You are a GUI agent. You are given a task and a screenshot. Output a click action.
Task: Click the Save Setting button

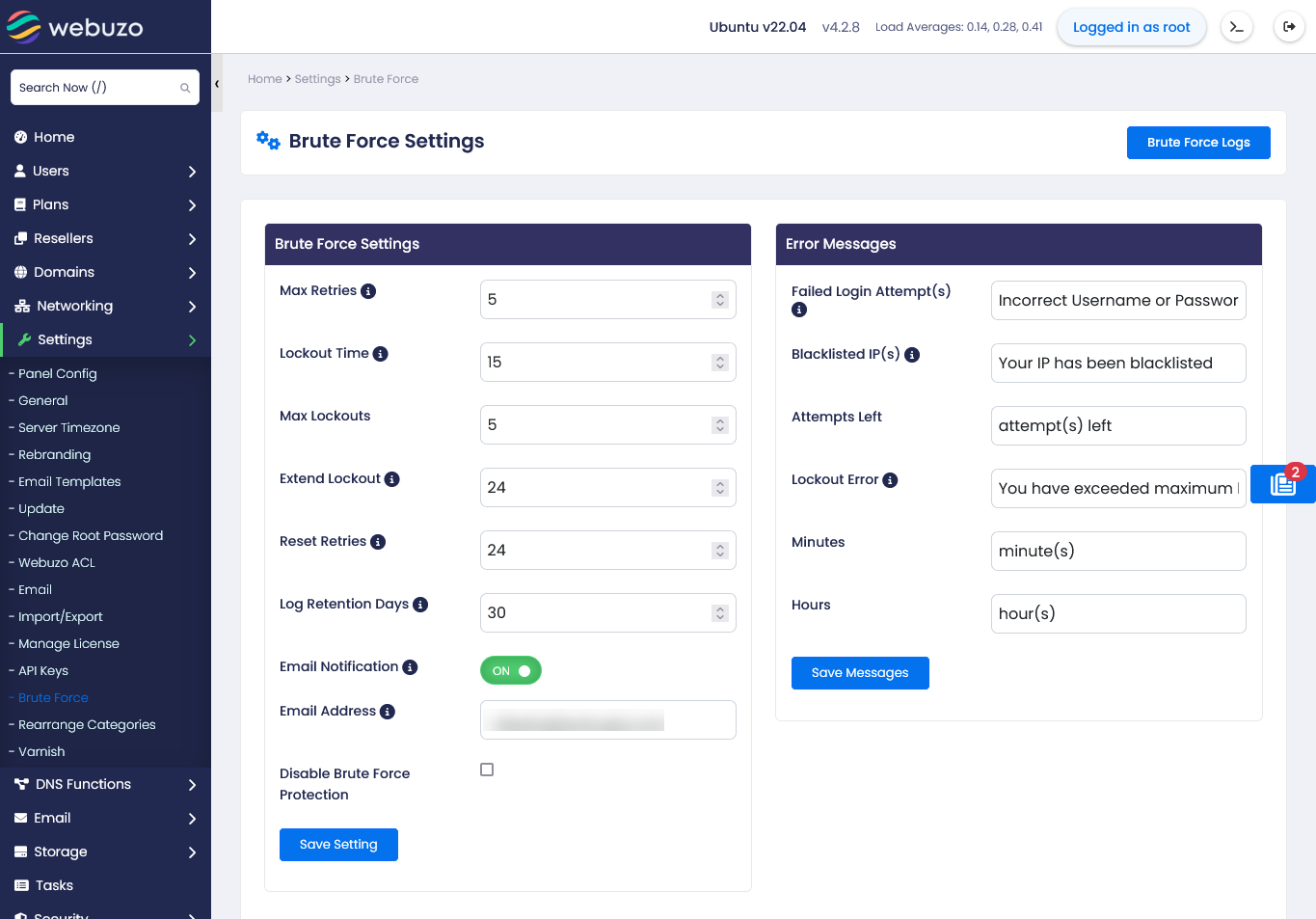(338, 845)
